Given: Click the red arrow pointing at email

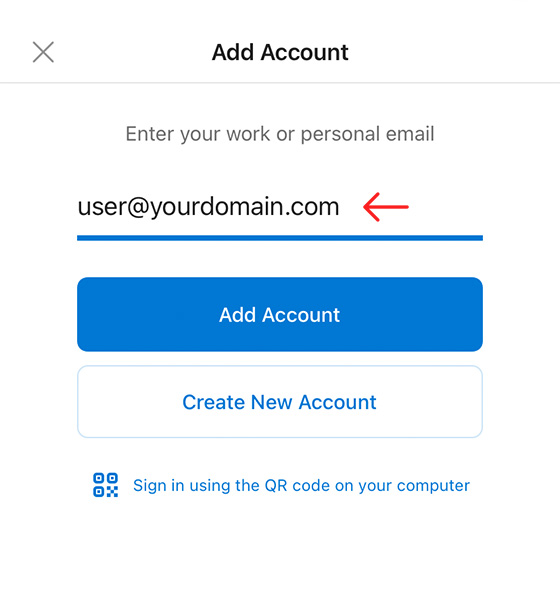Looking at the screenshot, I should [x=386, y=207].
